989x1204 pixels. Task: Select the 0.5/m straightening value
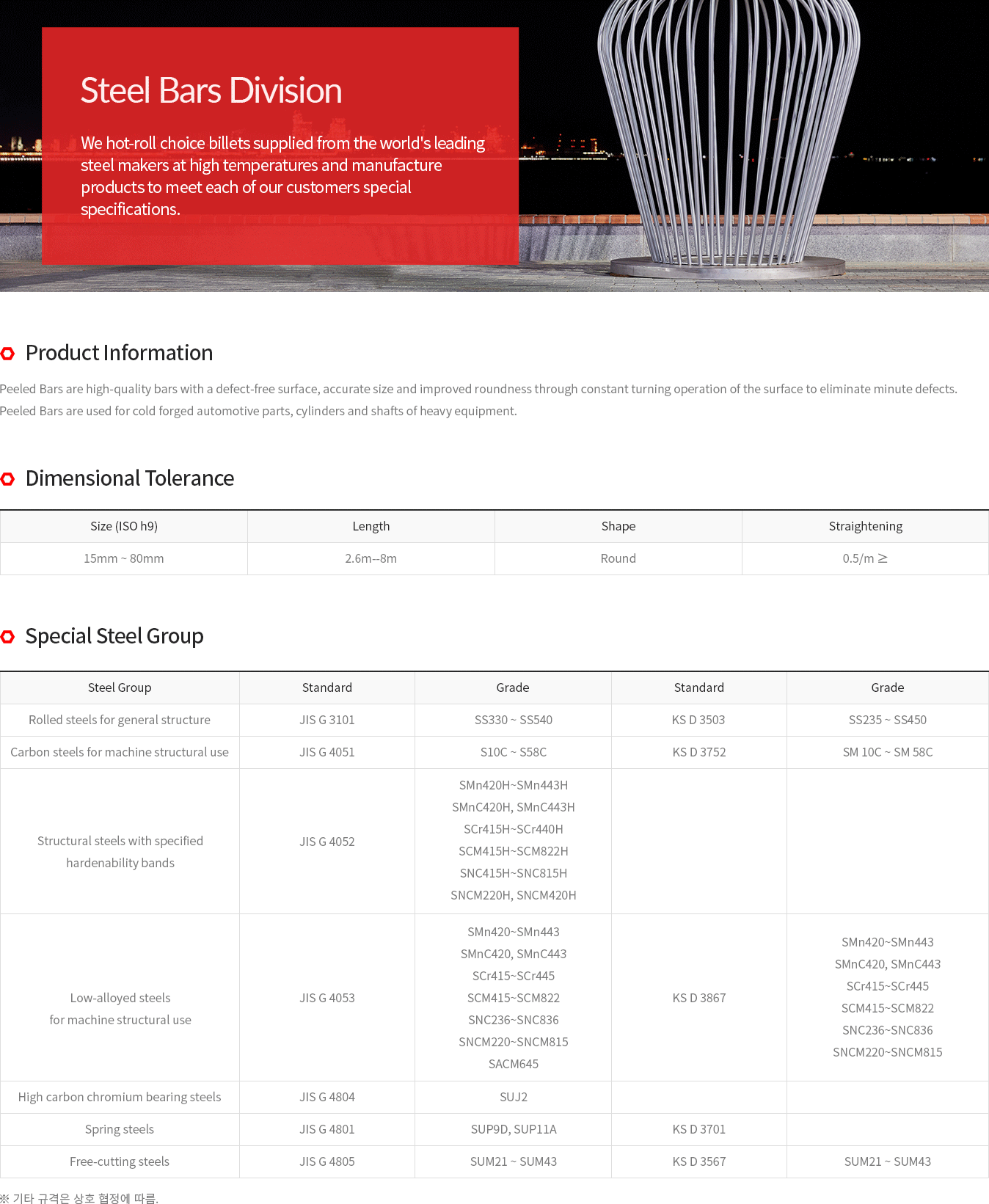point(866,558)
